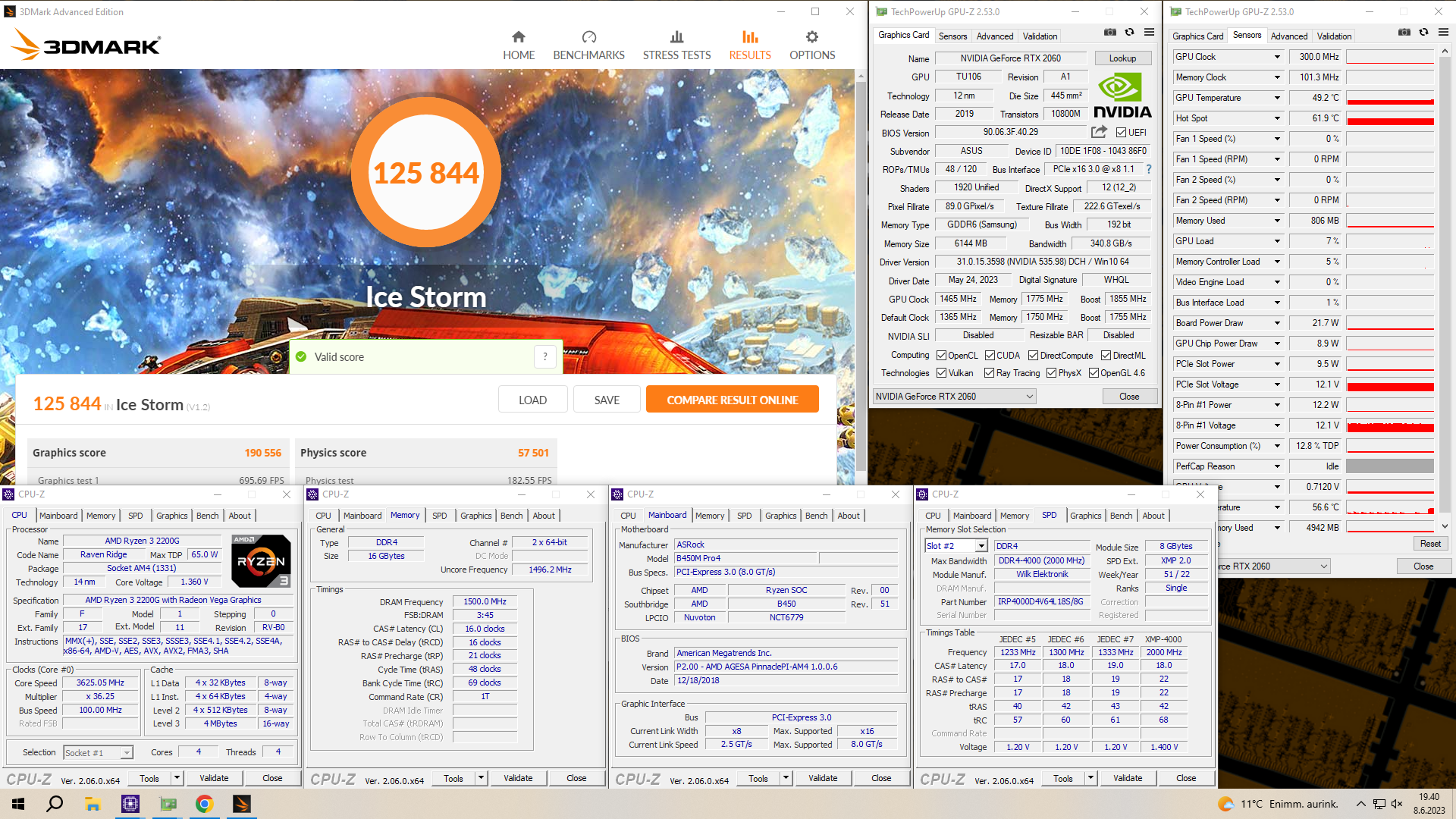Open Tools dropdown arrow in CPU-Z CPU window

tap(177, 778)
